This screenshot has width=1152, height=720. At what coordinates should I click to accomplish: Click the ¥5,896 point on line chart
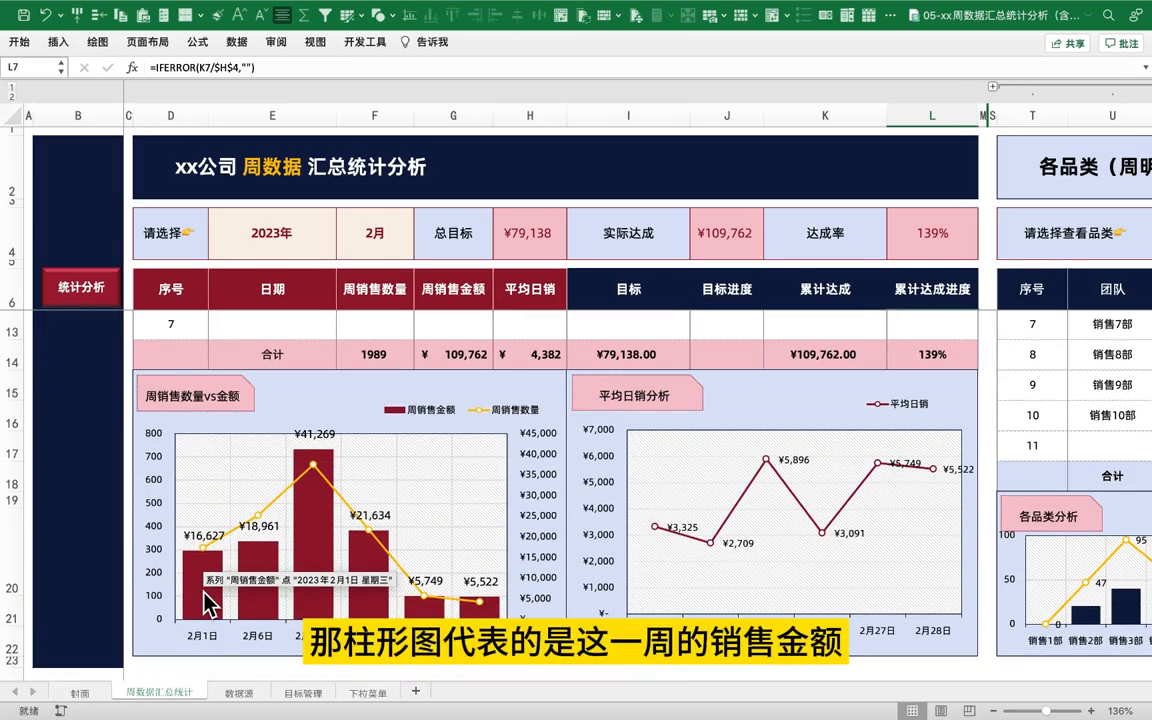pyautogui.click(x=766, y=459)
